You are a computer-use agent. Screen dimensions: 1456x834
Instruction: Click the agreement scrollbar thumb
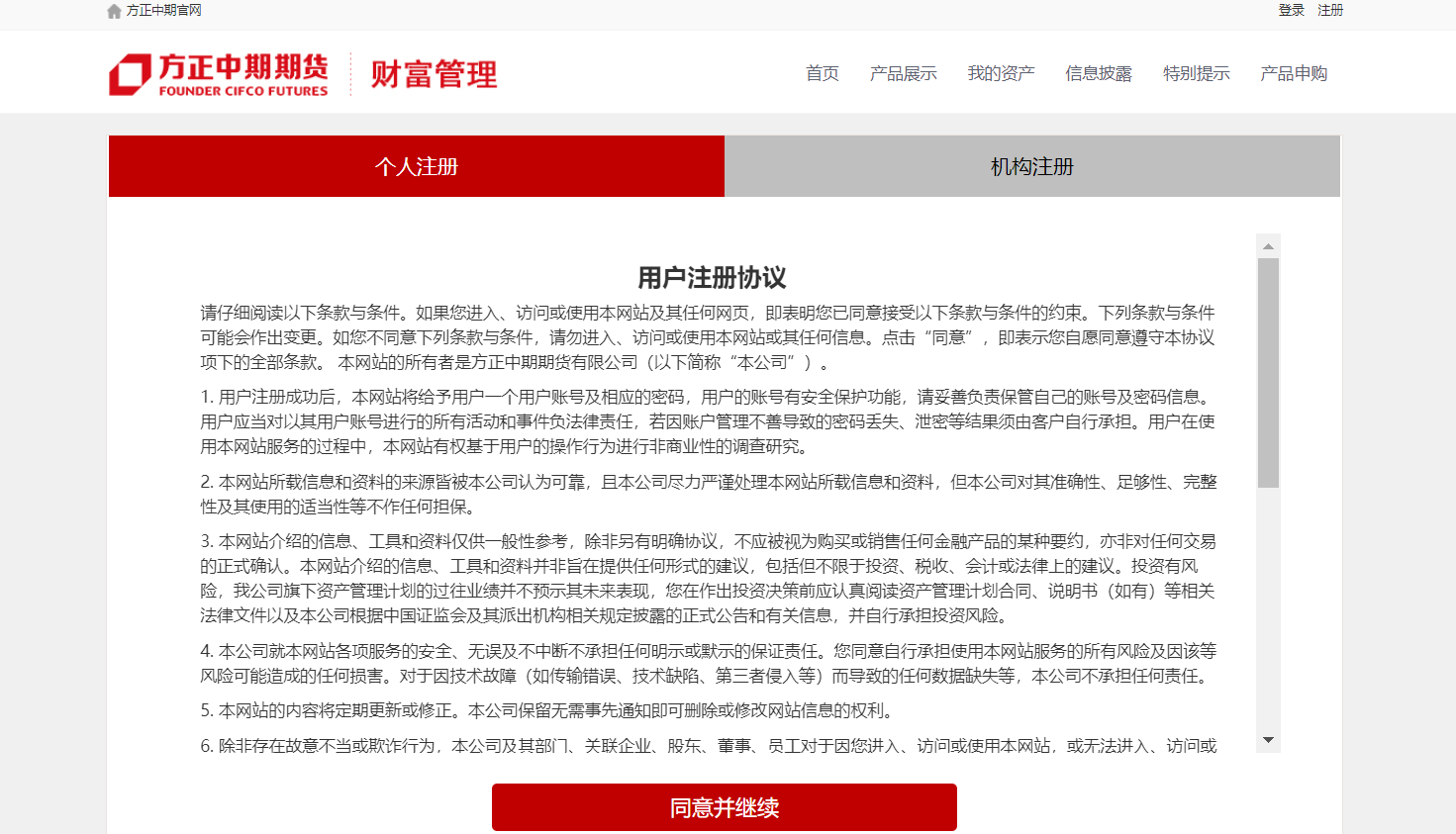(1268, 372)
